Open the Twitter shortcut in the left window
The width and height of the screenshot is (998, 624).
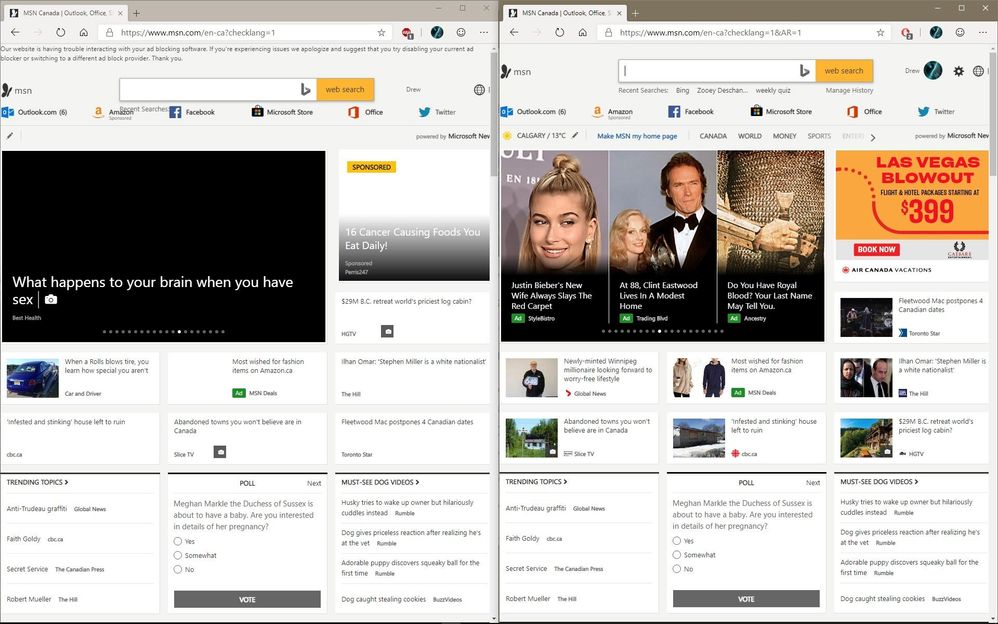pyautogui.click(x=437, y=112)
